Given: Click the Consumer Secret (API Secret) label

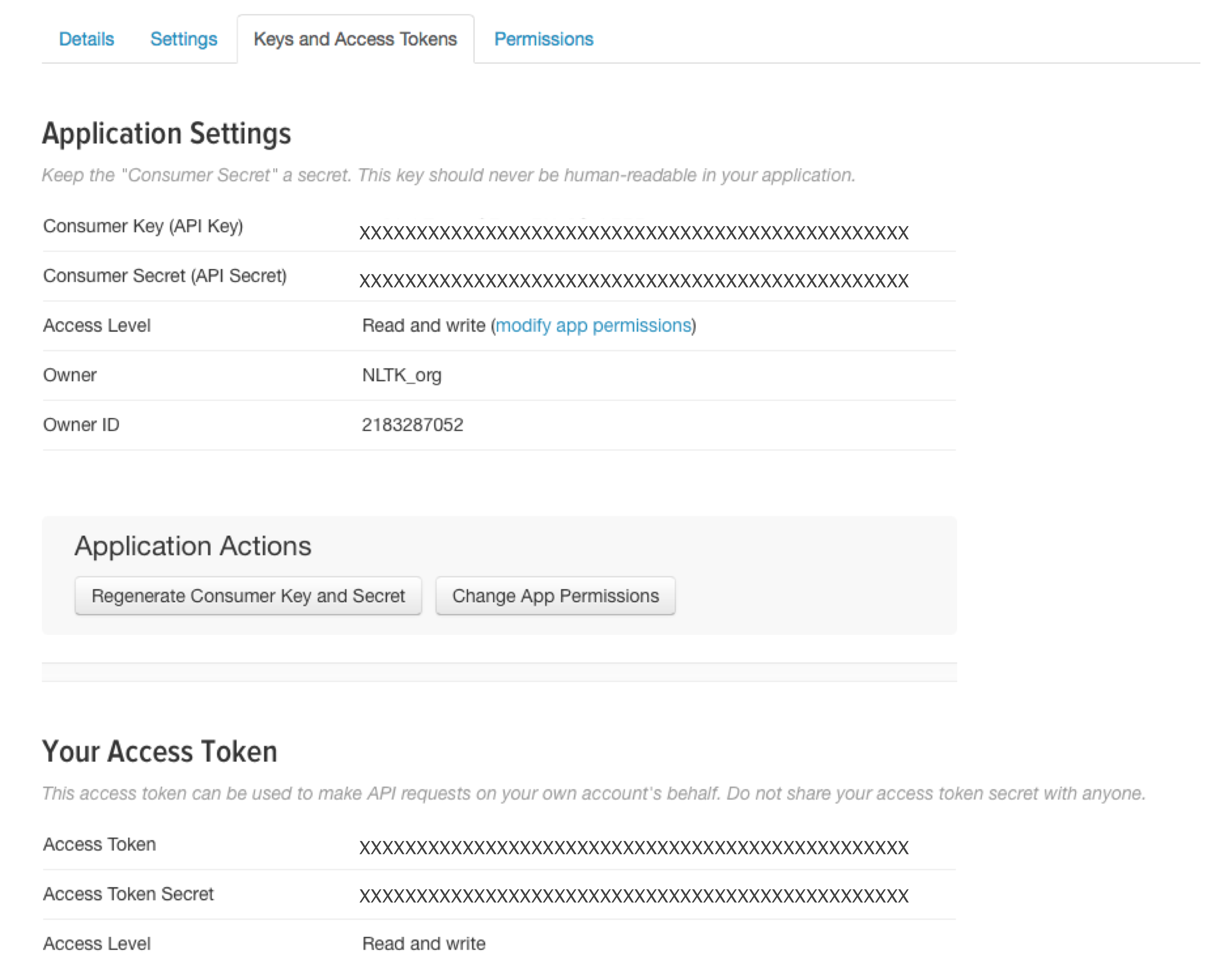Looking at the screenshot, I should [165, 276].
